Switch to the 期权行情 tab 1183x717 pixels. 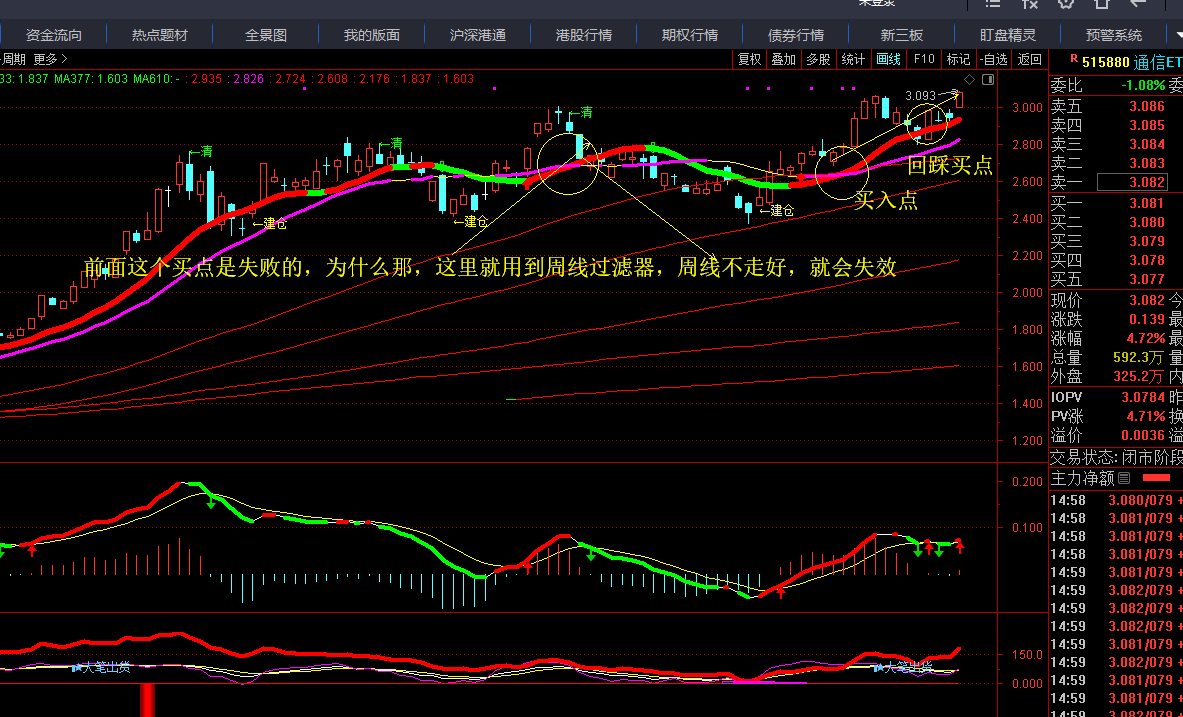point(690,35)
